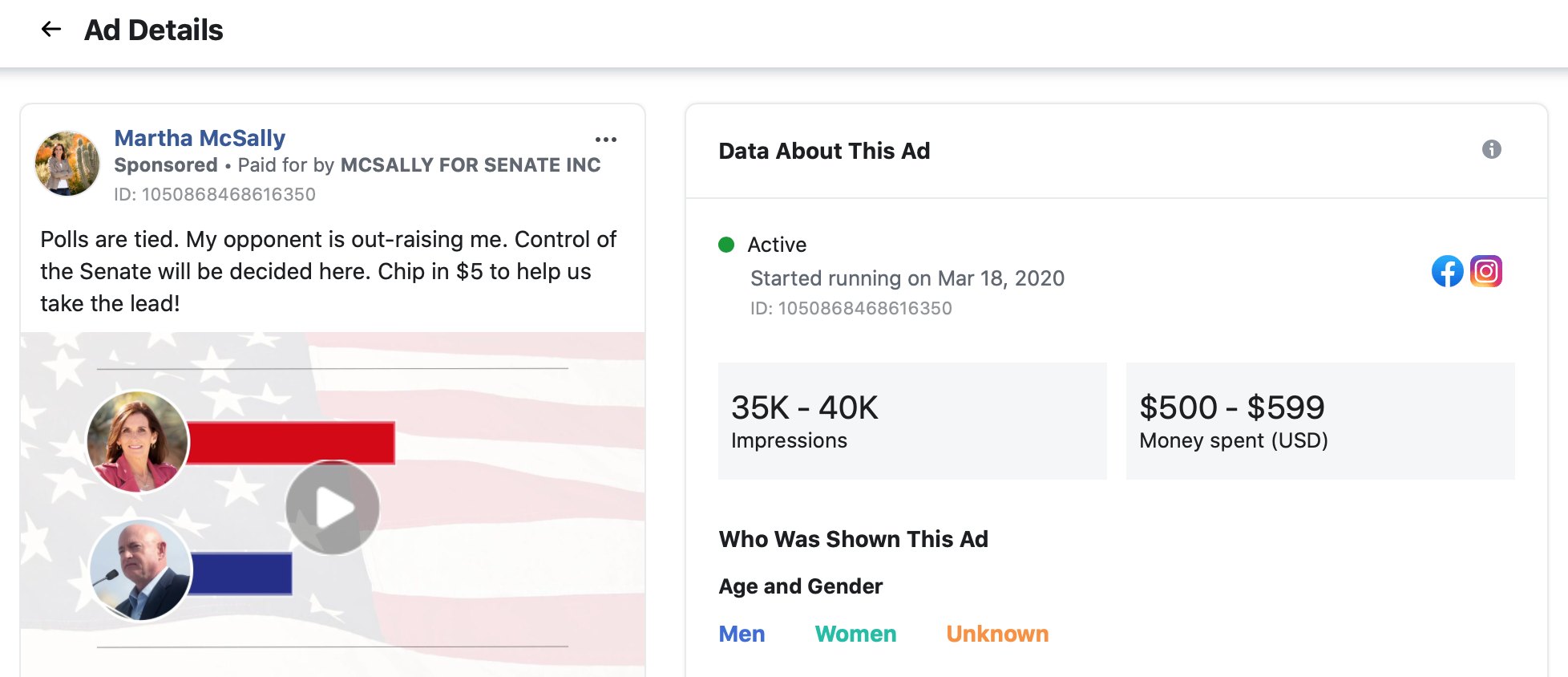1568x677 pixels.
Task: Play the ad video
Action: point(333,508)
